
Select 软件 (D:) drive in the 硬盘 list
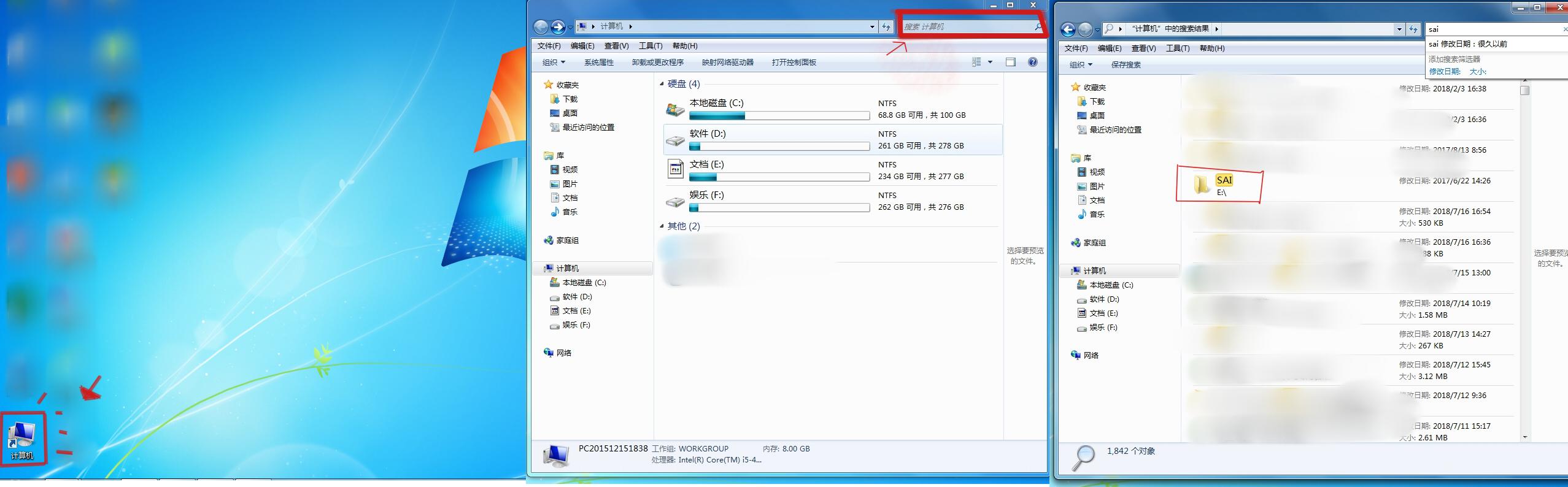707,134
